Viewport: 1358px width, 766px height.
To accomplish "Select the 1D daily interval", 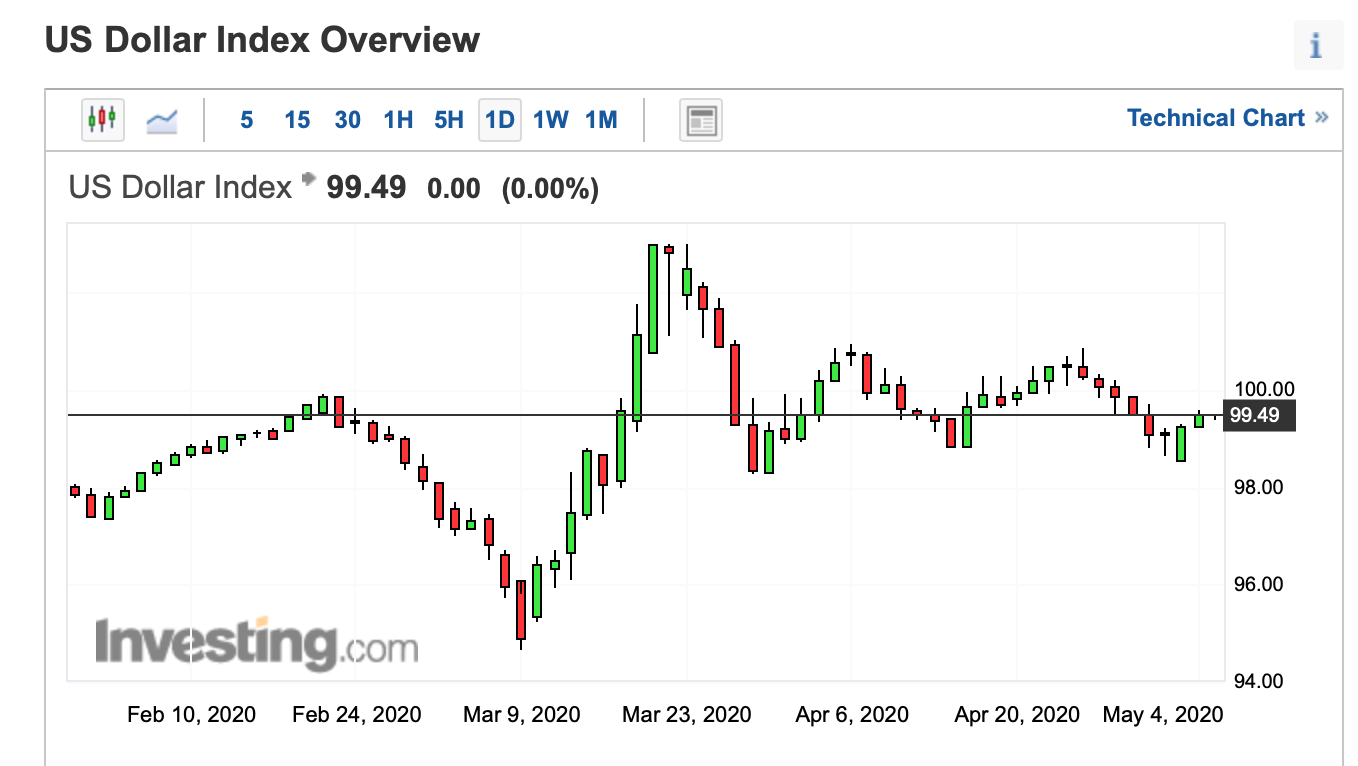I will tap(500, 121).
